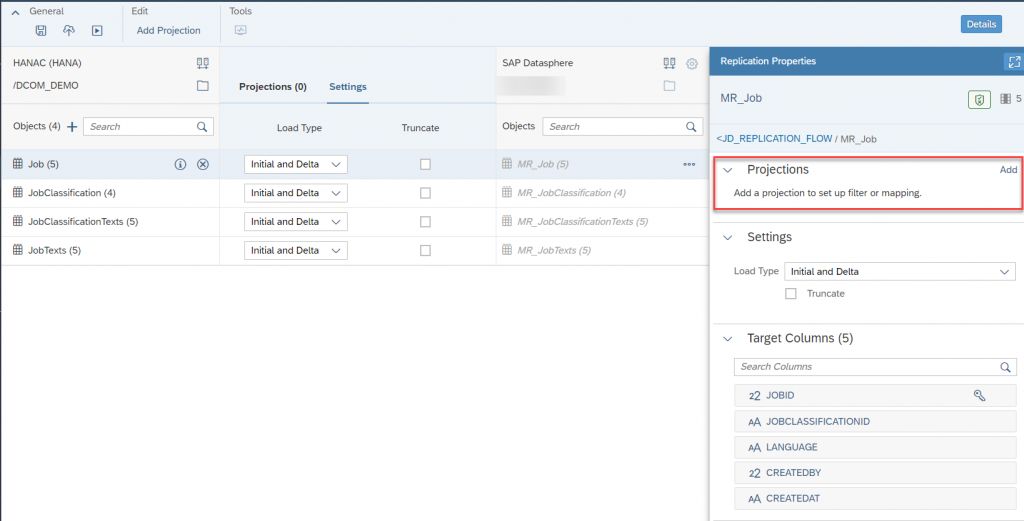Open Load Type dropdown for JobClassification row
Image resolution: width=1024 pixels, height=521 pixels.
[x=296, y=193]
